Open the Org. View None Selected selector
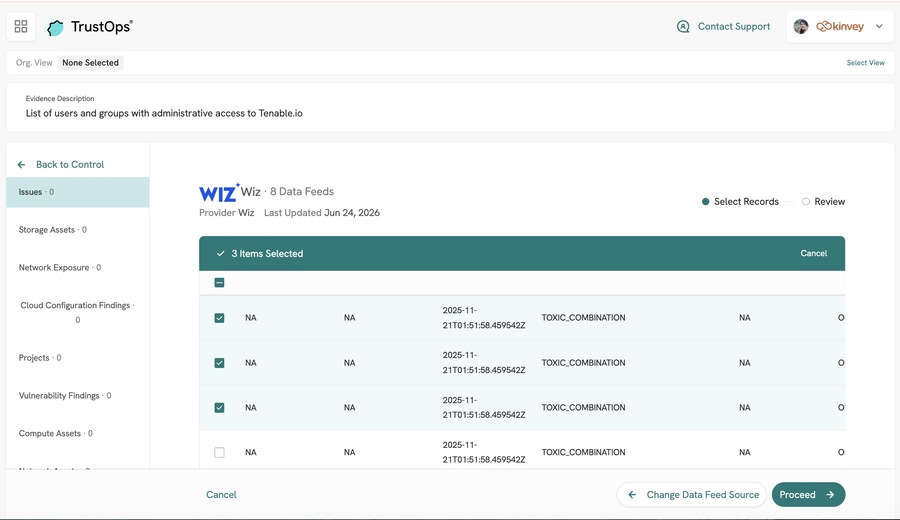Viewport: 900px width, 520px height. coord(91,63)
